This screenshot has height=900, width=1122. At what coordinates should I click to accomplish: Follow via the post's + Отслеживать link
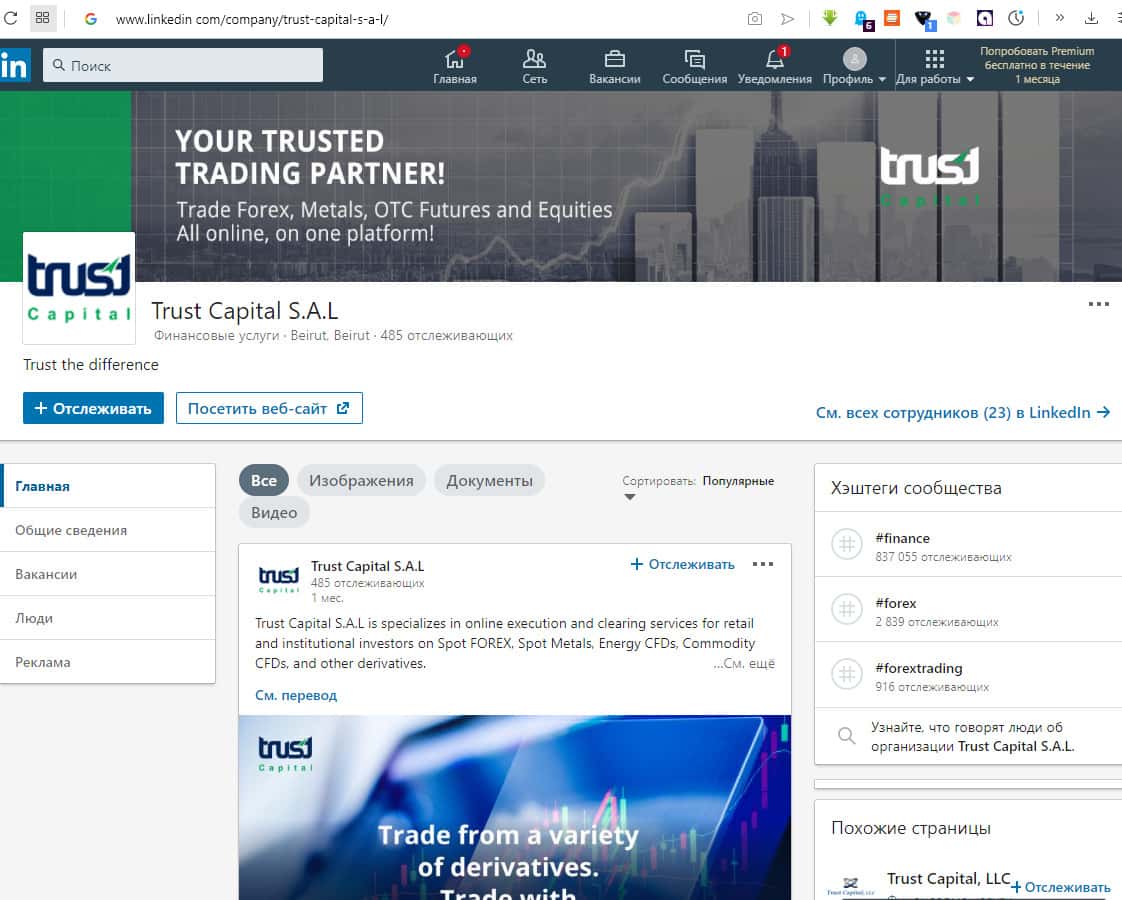[683, 564]
